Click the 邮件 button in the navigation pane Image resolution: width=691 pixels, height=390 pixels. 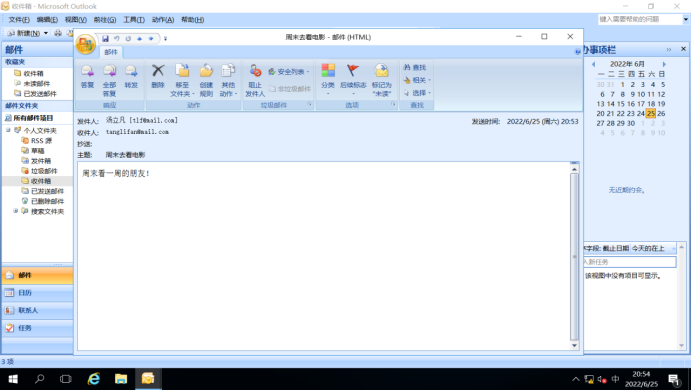[37, 275]
